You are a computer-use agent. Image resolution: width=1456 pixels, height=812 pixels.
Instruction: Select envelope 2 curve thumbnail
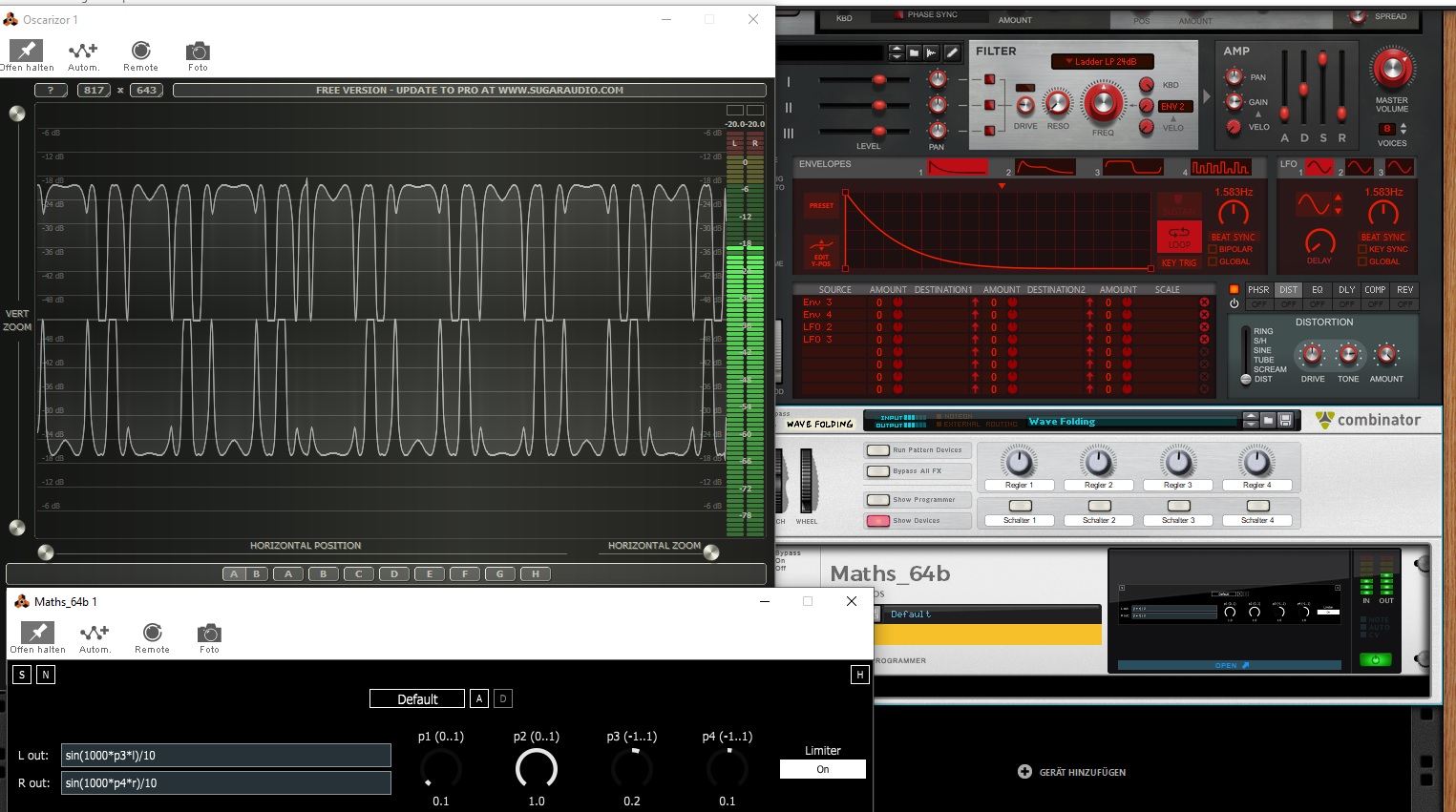[x=1045, y=167]
